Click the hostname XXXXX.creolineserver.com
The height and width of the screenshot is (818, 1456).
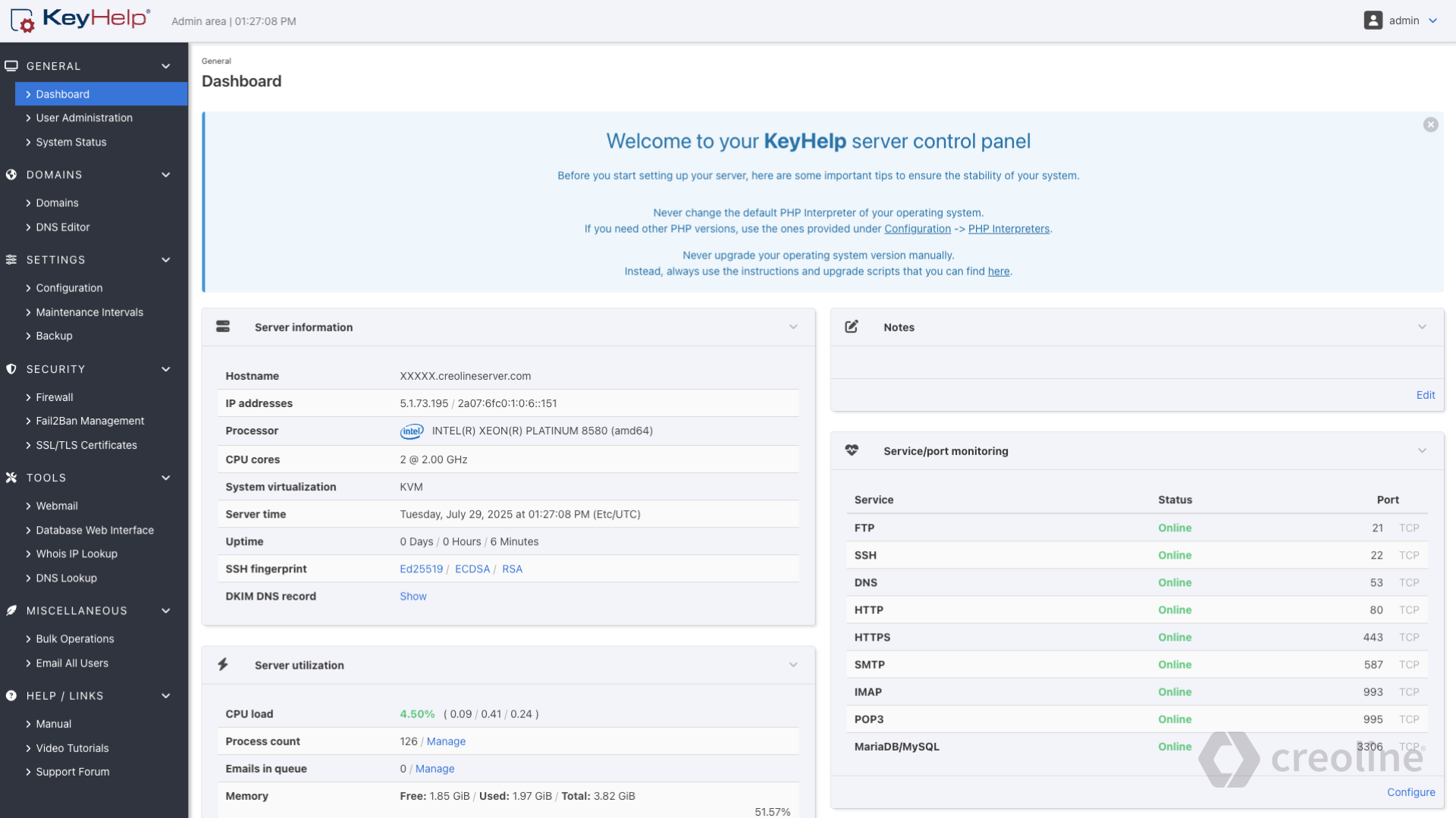pos(465,376)
